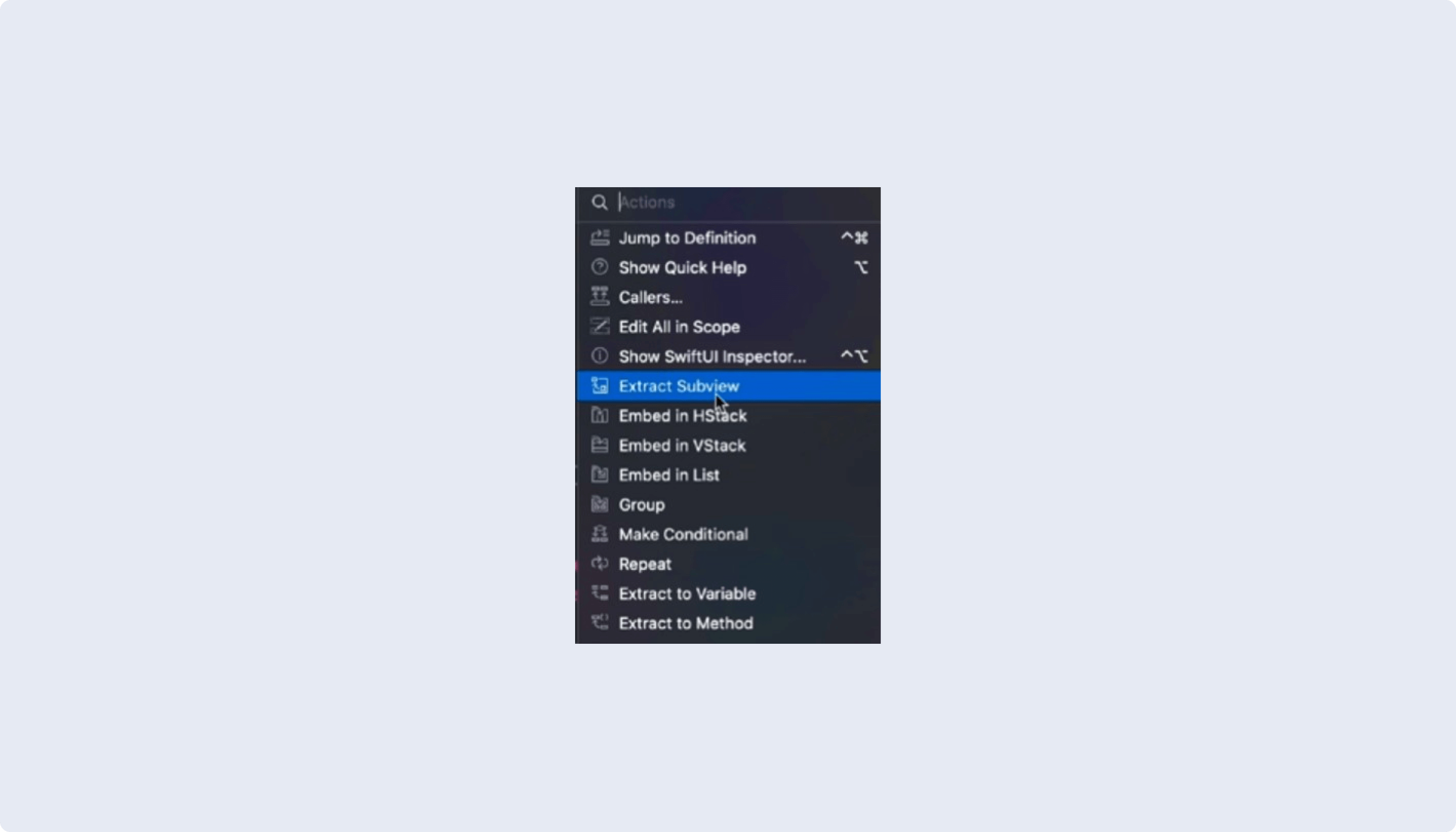Select Make Conditional action
The height and width of the screenshot is (832, 1456).
pos(728,534)
